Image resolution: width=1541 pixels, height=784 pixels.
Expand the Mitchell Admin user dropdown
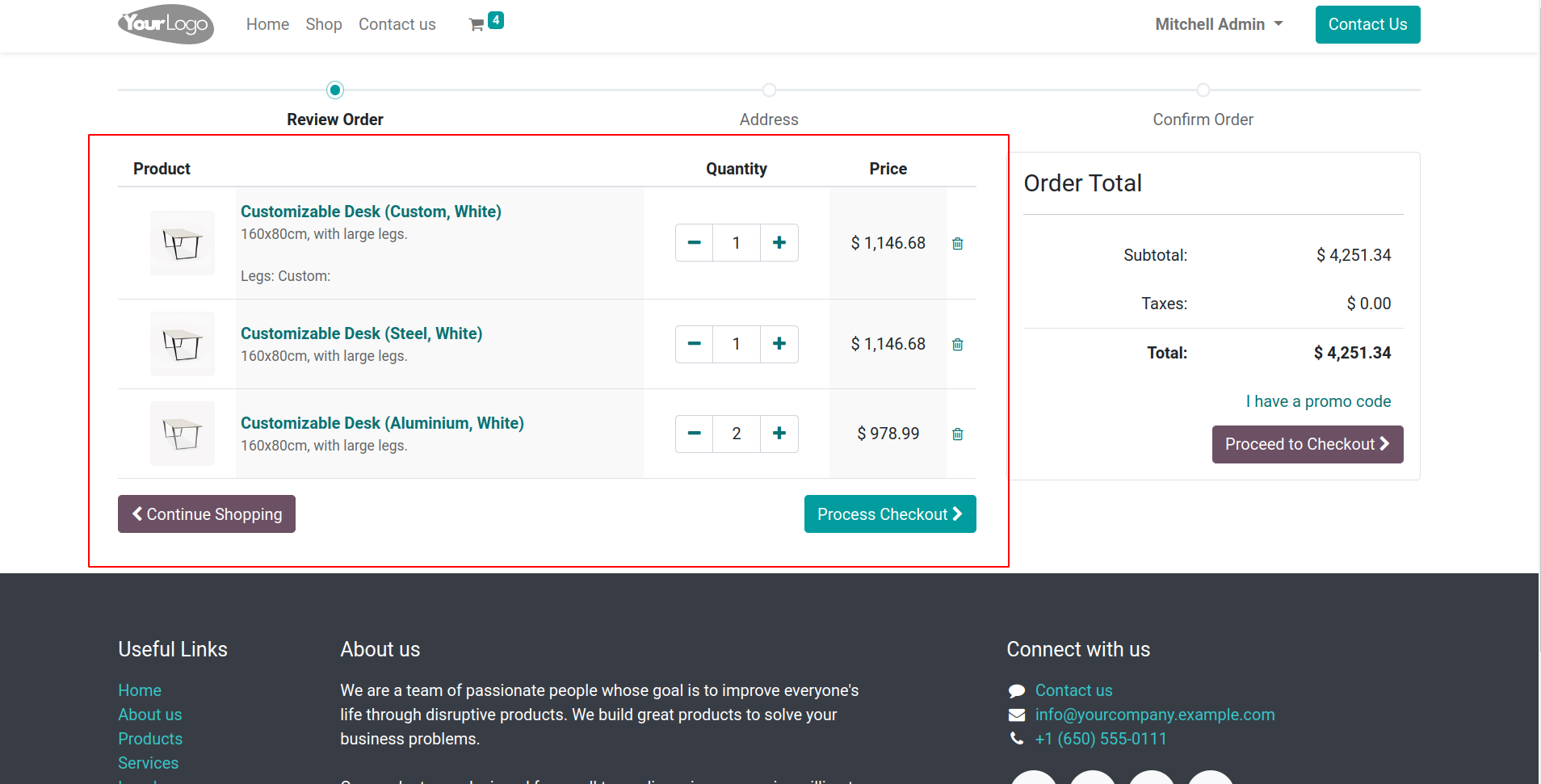[1218, 24]
